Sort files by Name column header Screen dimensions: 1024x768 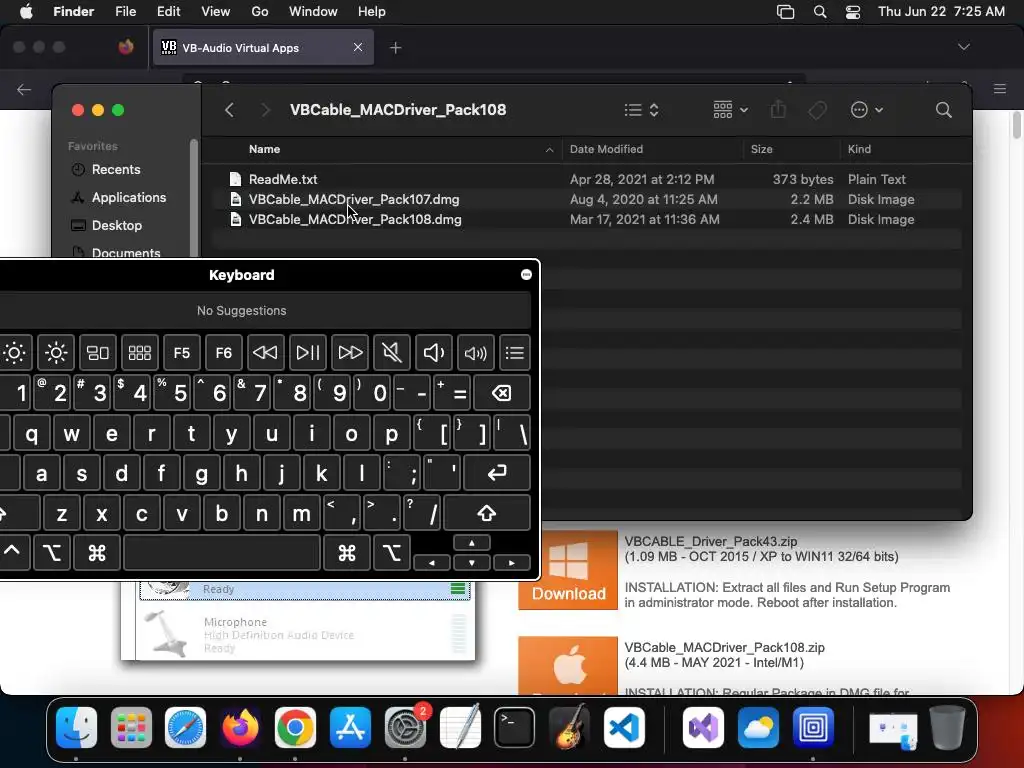[x=264, y=150]
